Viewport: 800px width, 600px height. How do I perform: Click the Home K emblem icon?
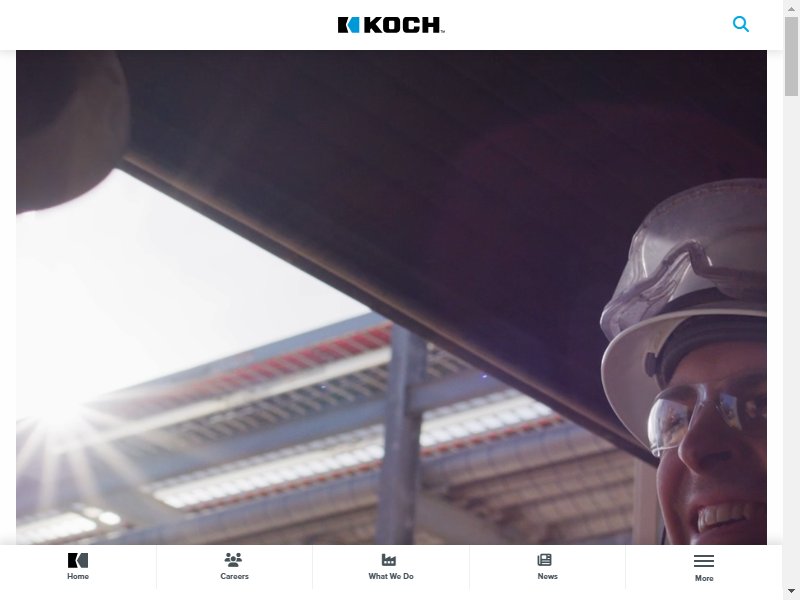pyautogui.click(x=78, y=560)
